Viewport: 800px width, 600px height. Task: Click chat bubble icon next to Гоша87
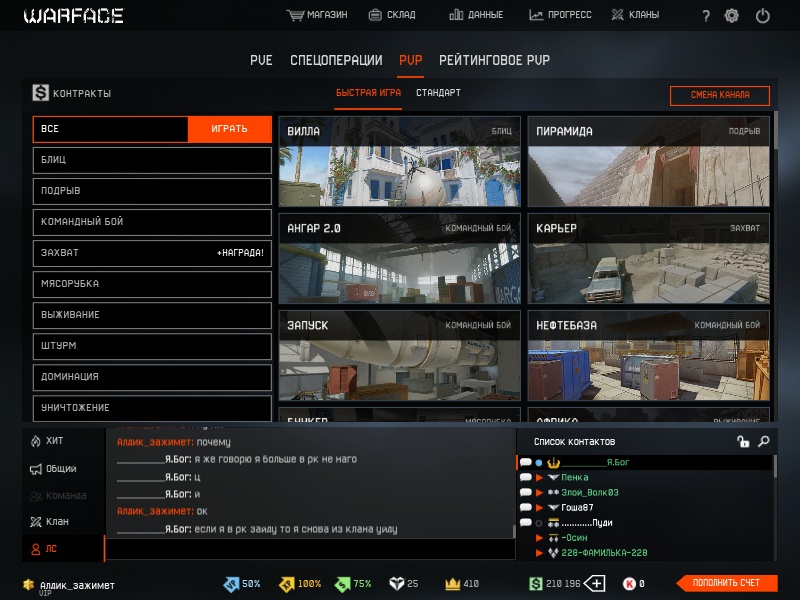click(x=526, y=508)
